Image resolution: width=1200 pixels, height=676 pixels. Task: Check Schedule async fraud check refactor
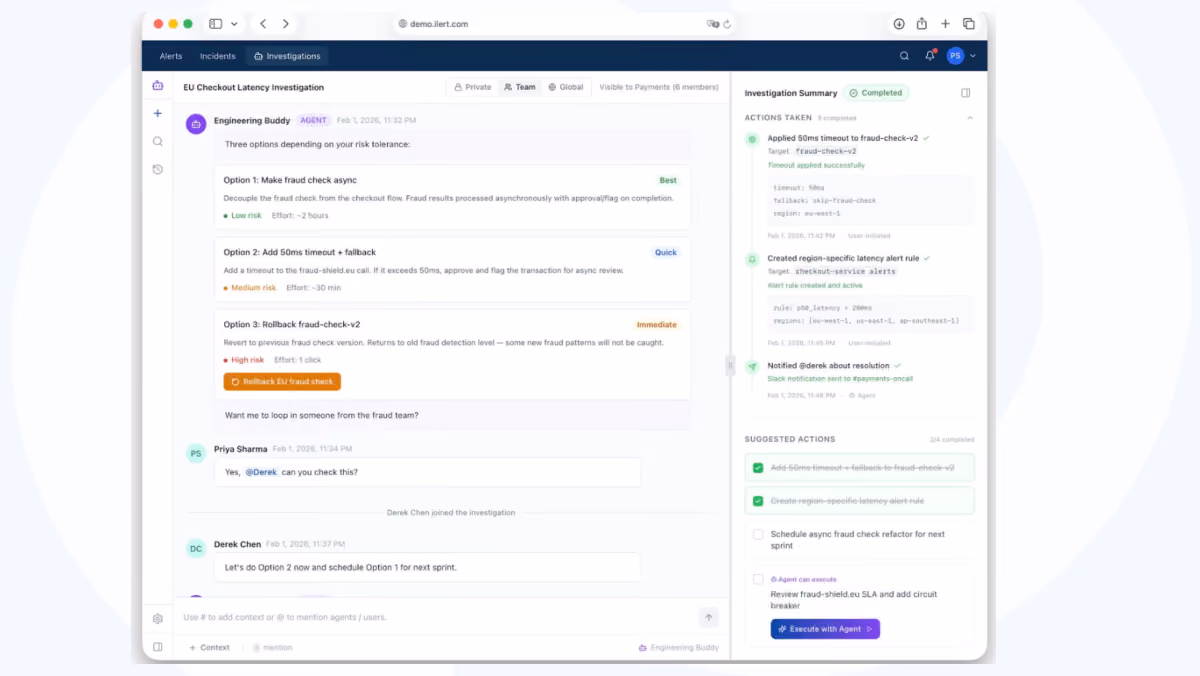758,534
